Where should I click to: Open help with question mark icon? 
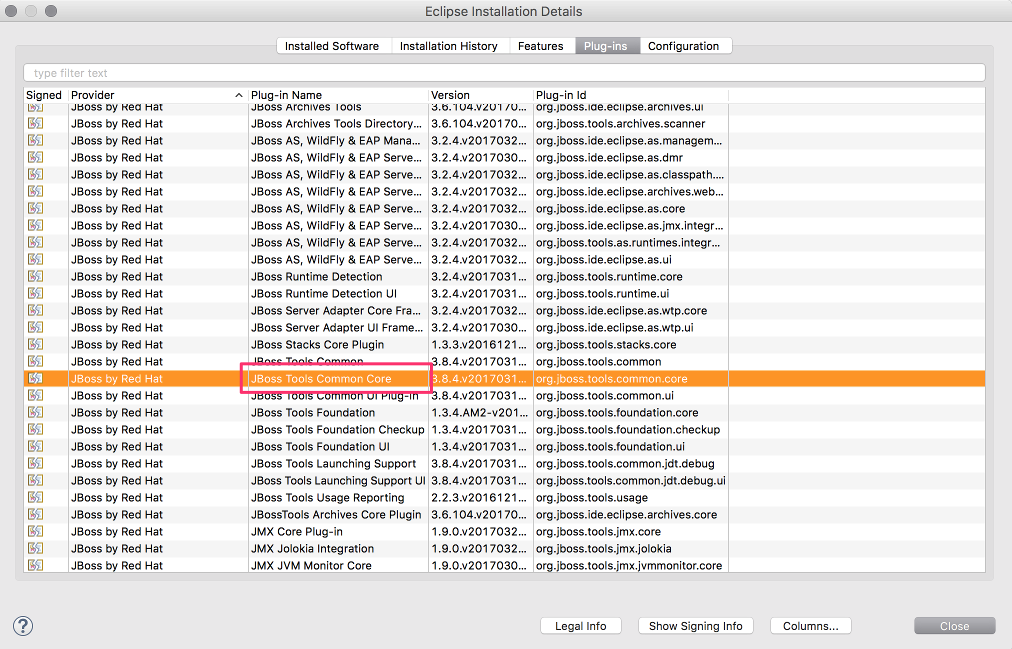pos(23,626)
